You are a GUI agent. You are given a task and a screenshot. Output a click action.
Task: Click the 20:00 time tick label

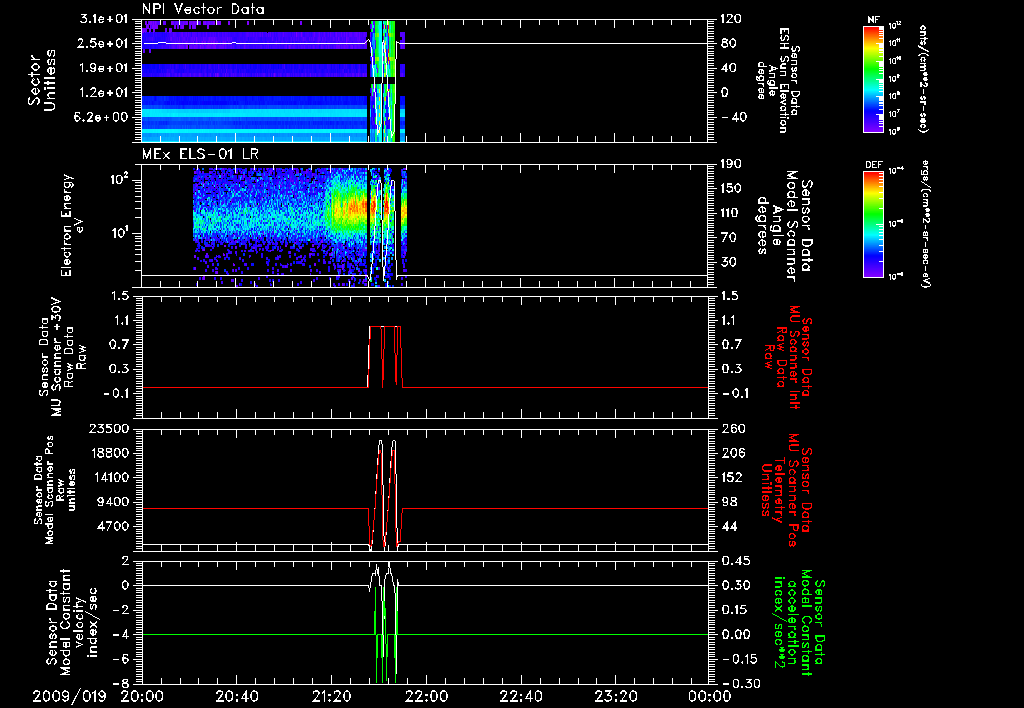pos(142,696)
